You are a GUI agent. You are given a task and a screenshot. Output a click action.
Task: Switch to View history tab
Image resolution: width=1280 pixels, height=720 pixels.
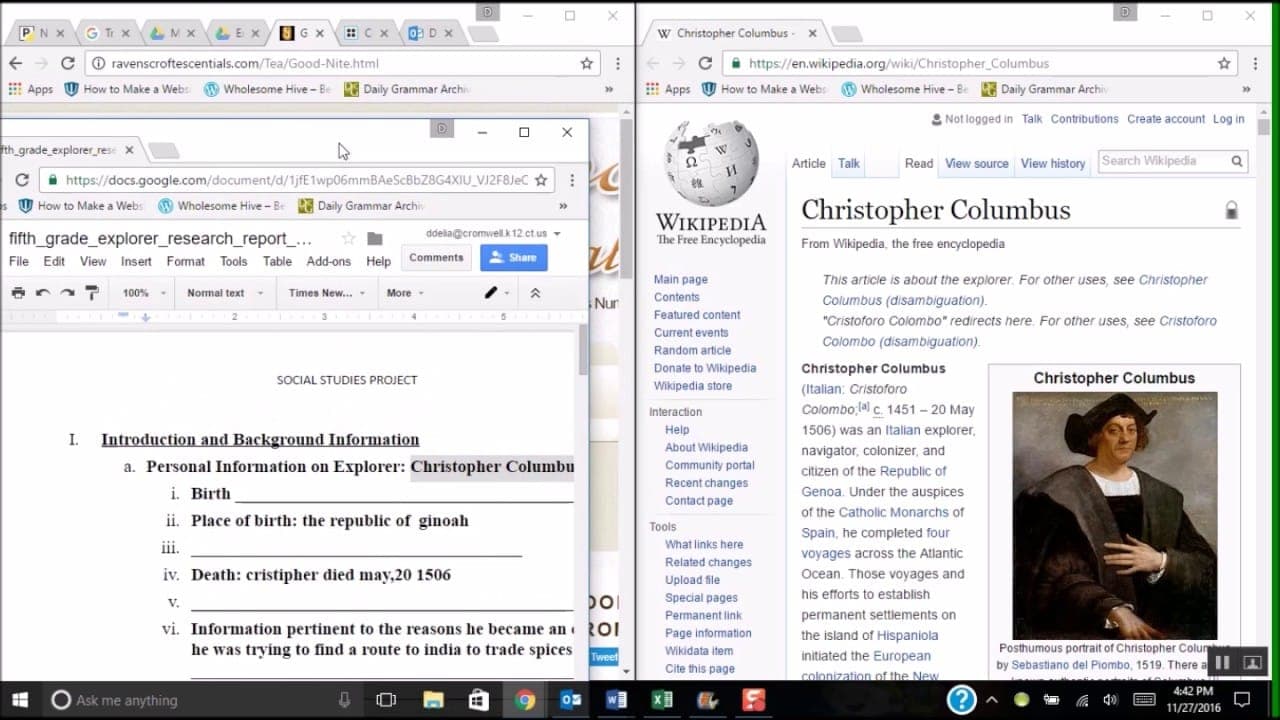click(1052, 164)
